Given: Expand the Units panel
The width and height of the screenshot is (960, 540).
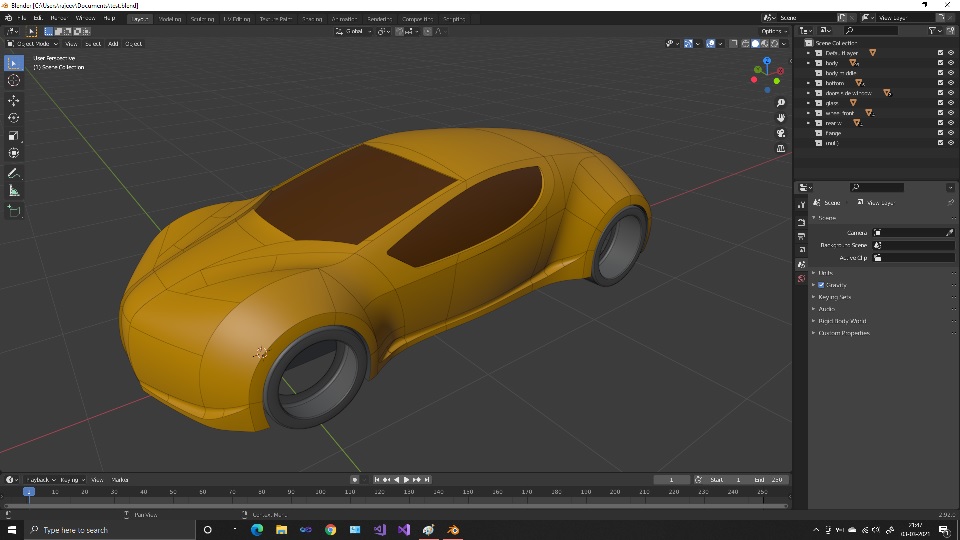Looking at the screenshot, I should click(824, 272).
